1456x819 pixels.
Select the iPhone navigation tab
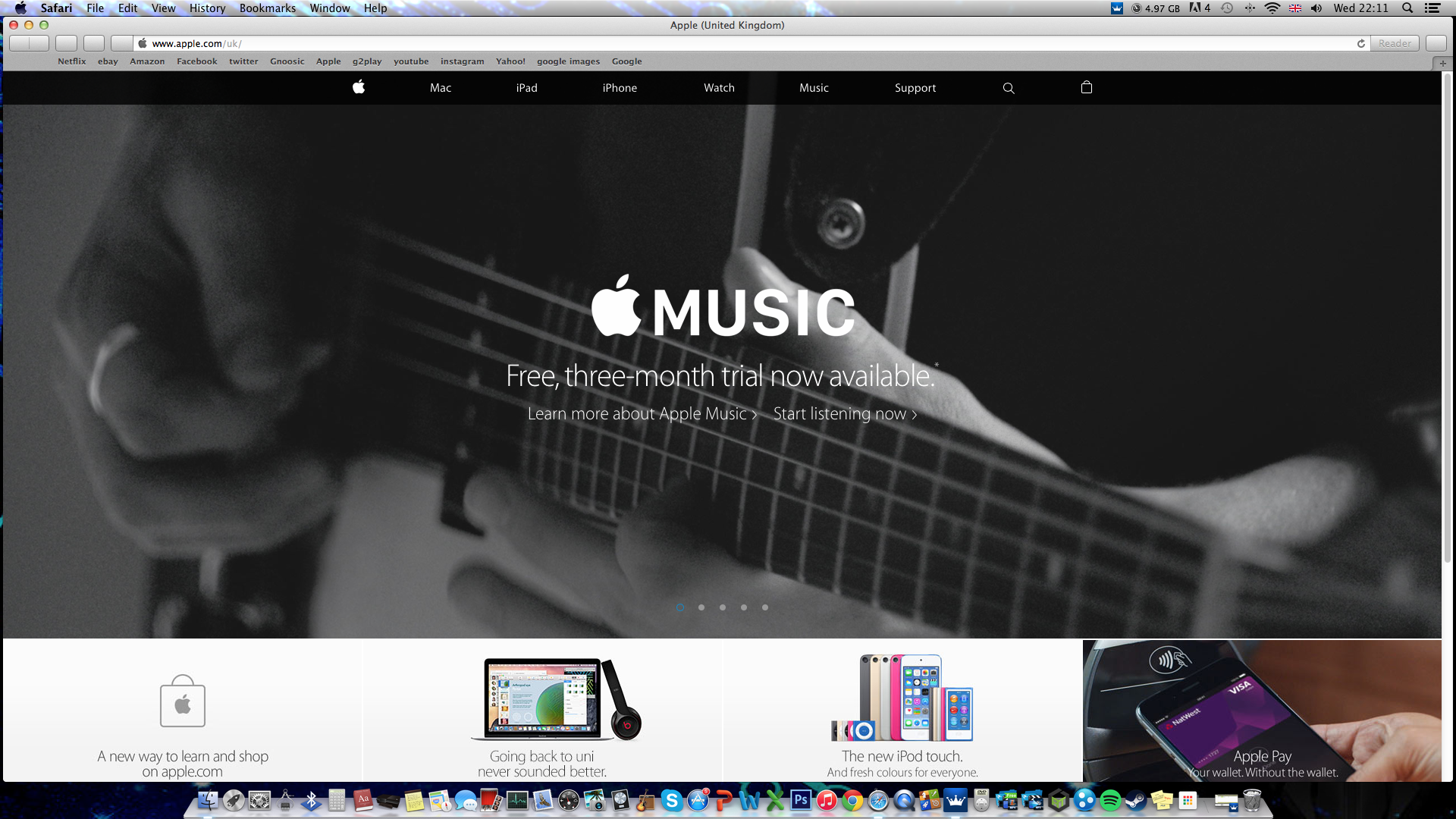[x=619, y=88]
